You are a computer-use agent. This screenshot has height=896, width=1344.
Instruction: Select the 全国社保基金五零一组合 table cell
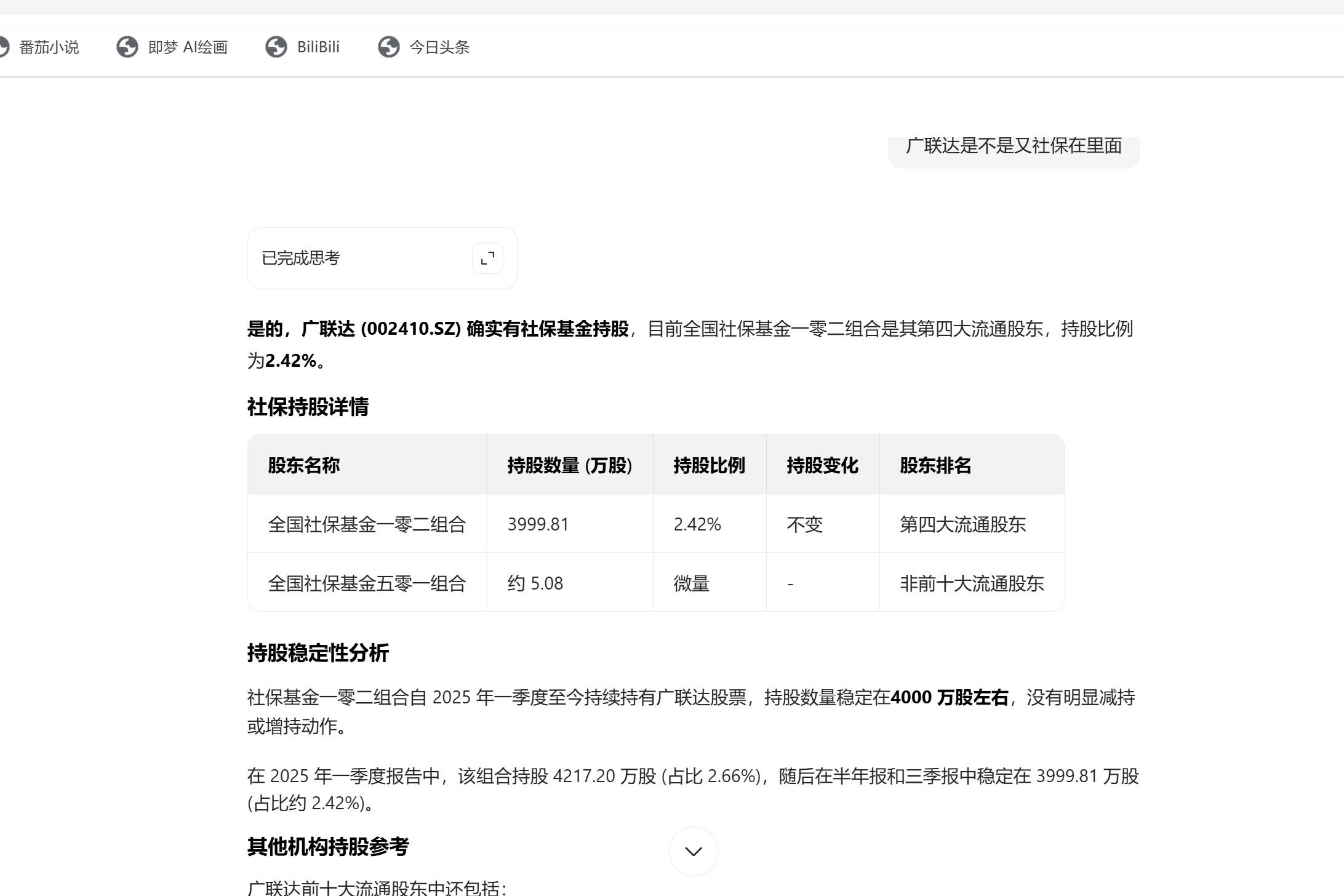[x=367, y=583]
